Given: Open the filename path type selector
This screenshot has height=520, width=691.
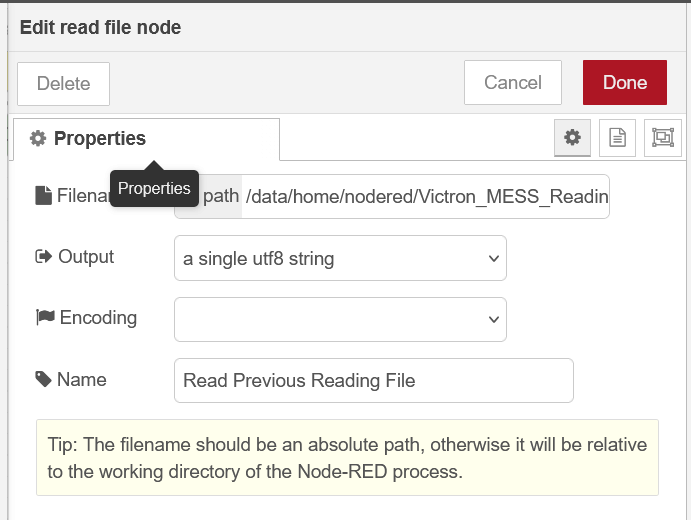Looking at the screenshot, I should (219, 196).
